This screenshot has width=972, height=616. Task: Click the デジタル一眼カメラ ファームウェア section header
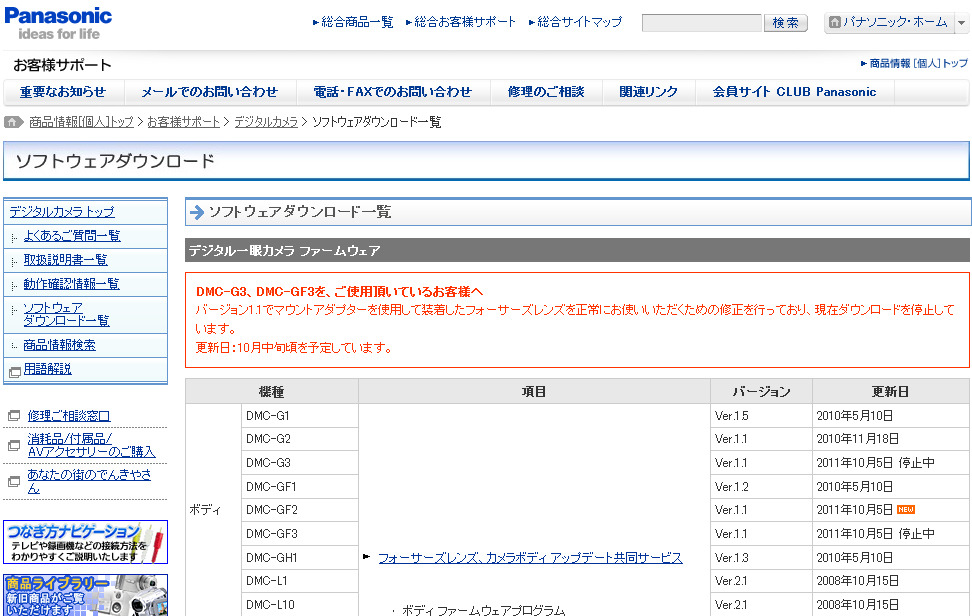(x=577, y=250)
